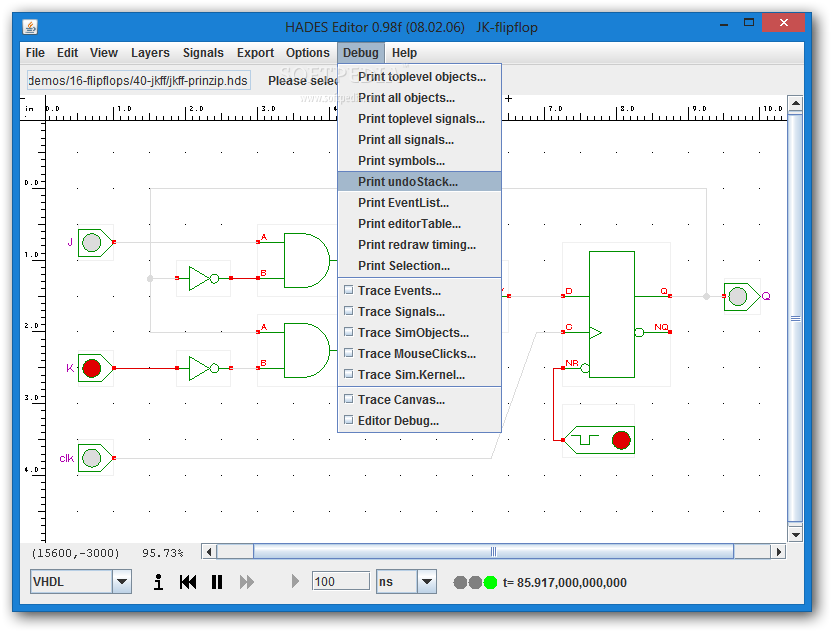Screen dimensions: 832x632
Task: Click the Java icon in the title bar
Action: (x=30, y=27)
